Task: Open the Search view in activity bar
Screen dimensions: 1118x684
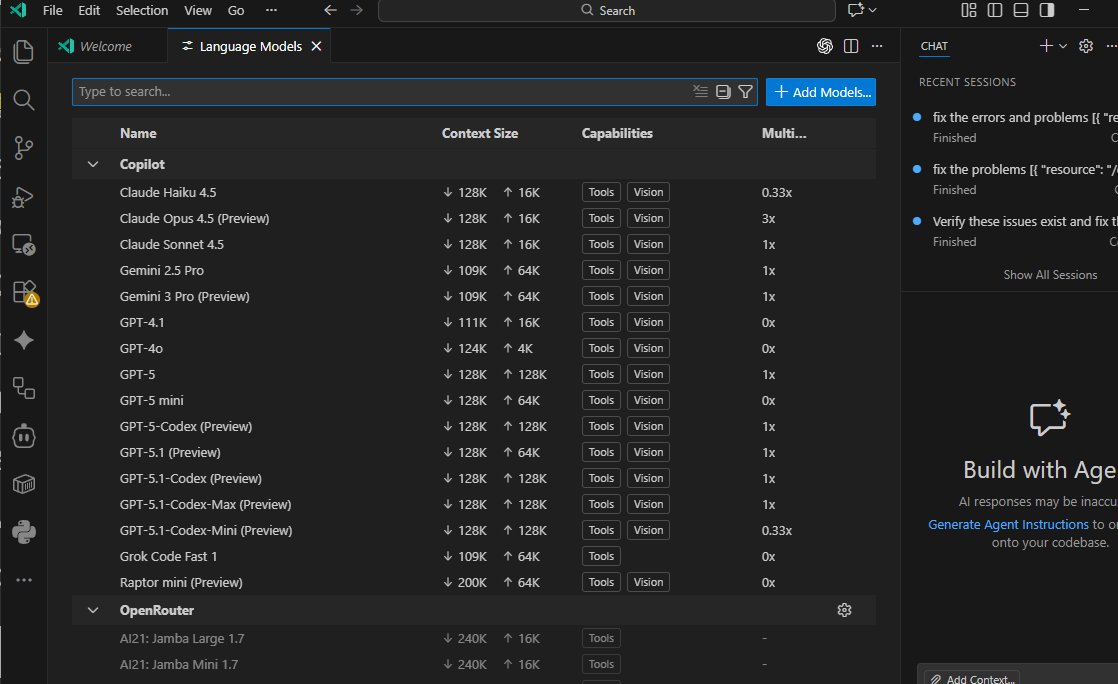Action: click(x=24, y=100)
